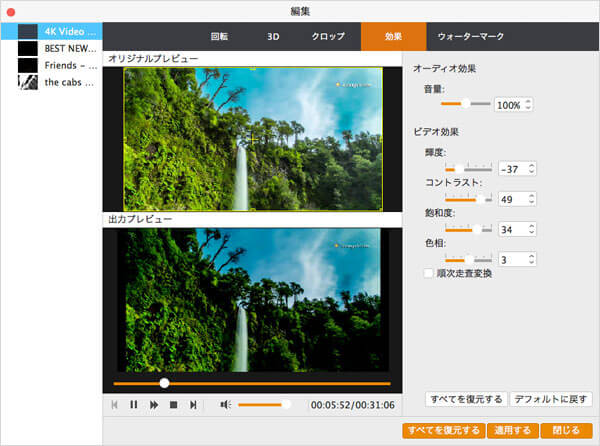
Task: Mute audio with the speaker icon
Action: tap(225, 405)
